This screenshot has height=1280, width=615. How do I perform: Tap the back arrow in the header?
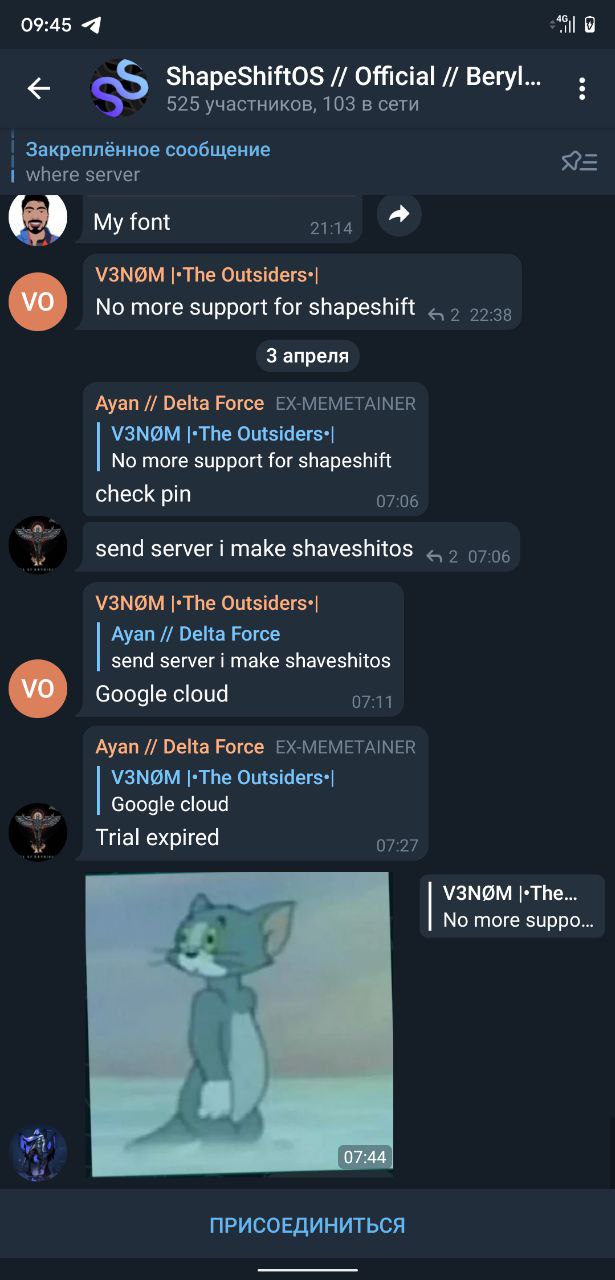click(38, 89)
